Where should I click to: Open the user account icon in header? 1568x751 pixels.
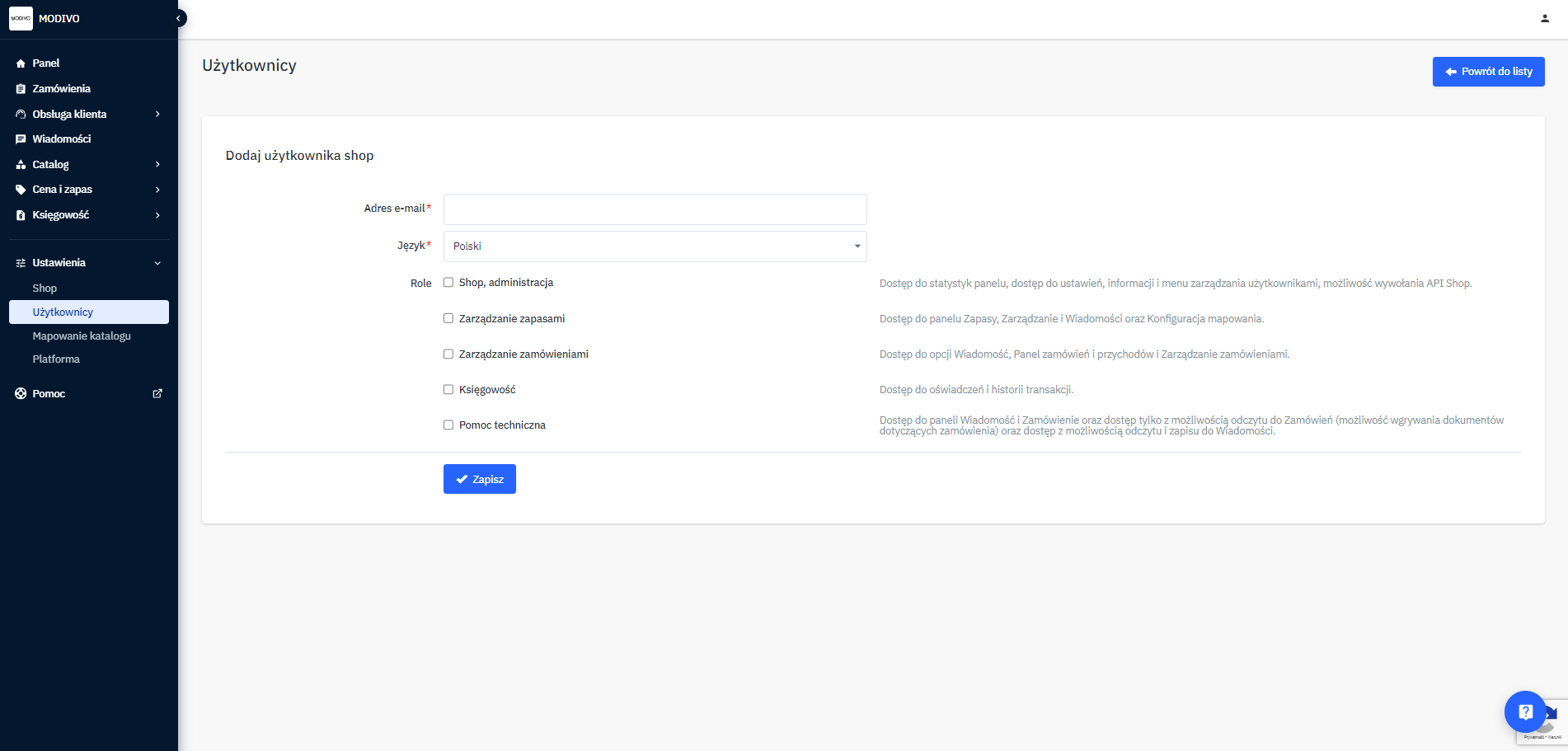[x=1544, y=18]
